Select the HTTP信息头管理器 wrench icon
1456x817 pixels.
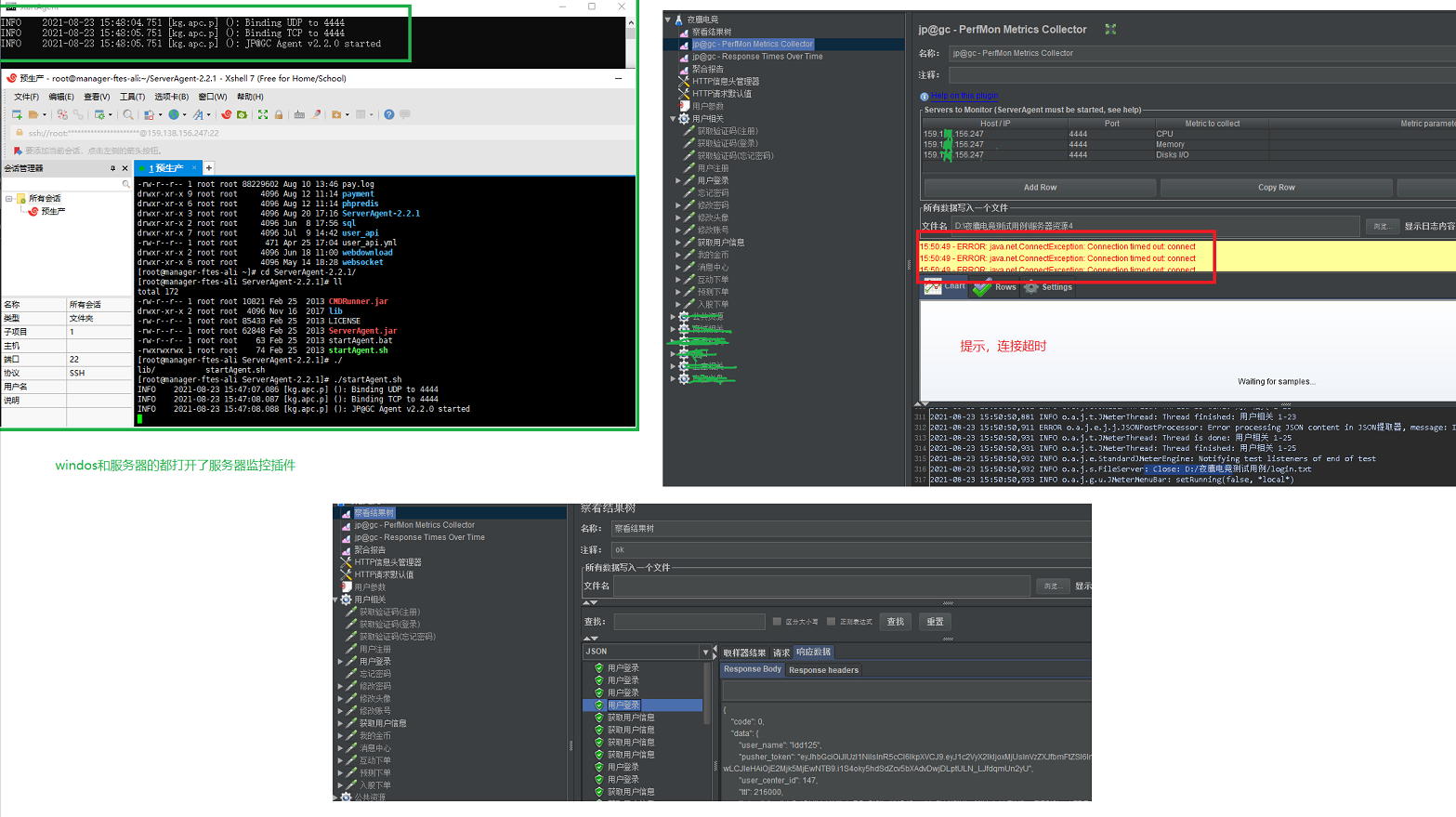pos(683,81)
